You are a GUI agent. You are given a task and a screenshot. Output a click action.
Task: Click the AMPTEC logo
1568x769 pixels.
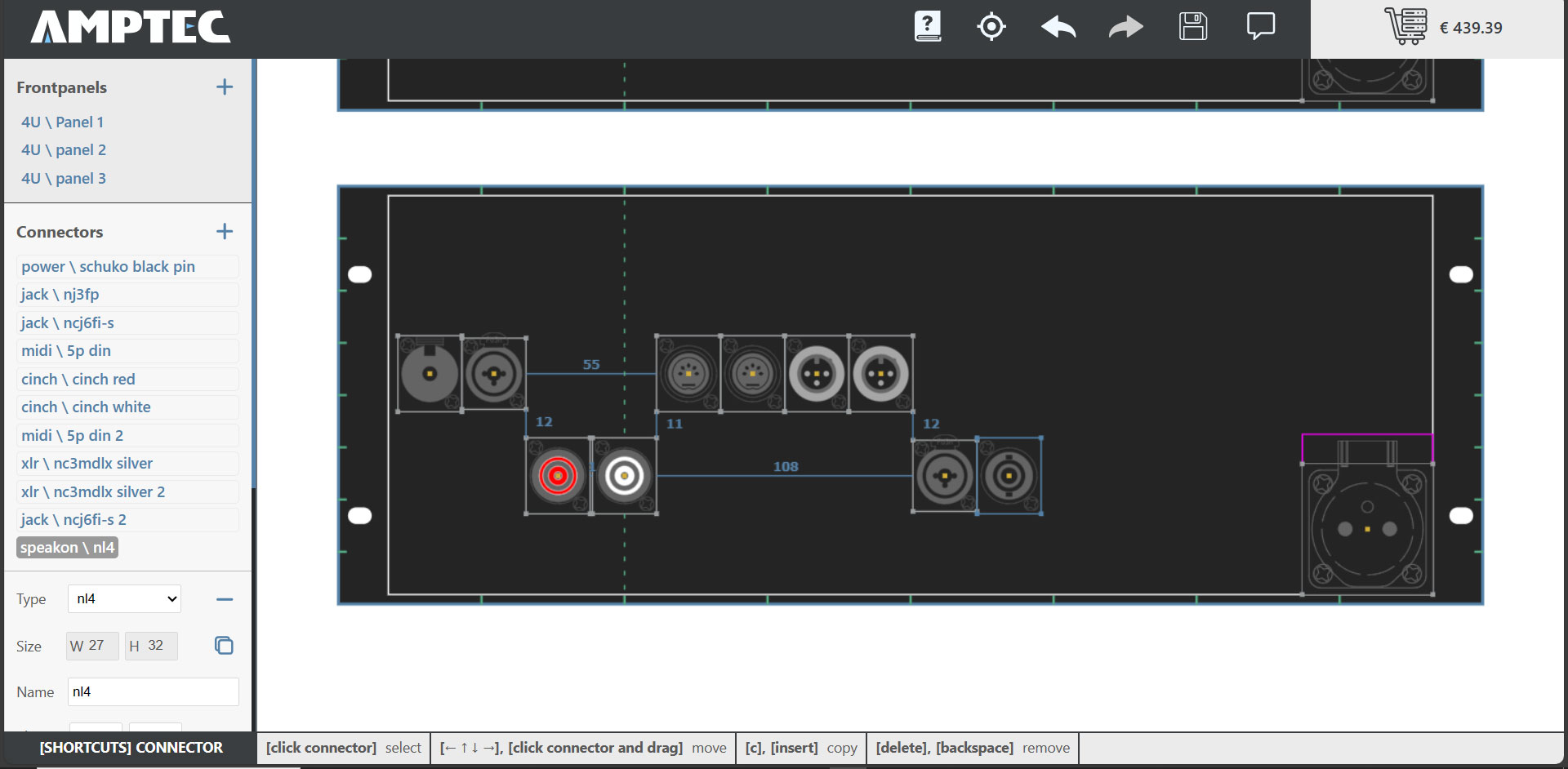pyautogui.click(x=131, y=27)
